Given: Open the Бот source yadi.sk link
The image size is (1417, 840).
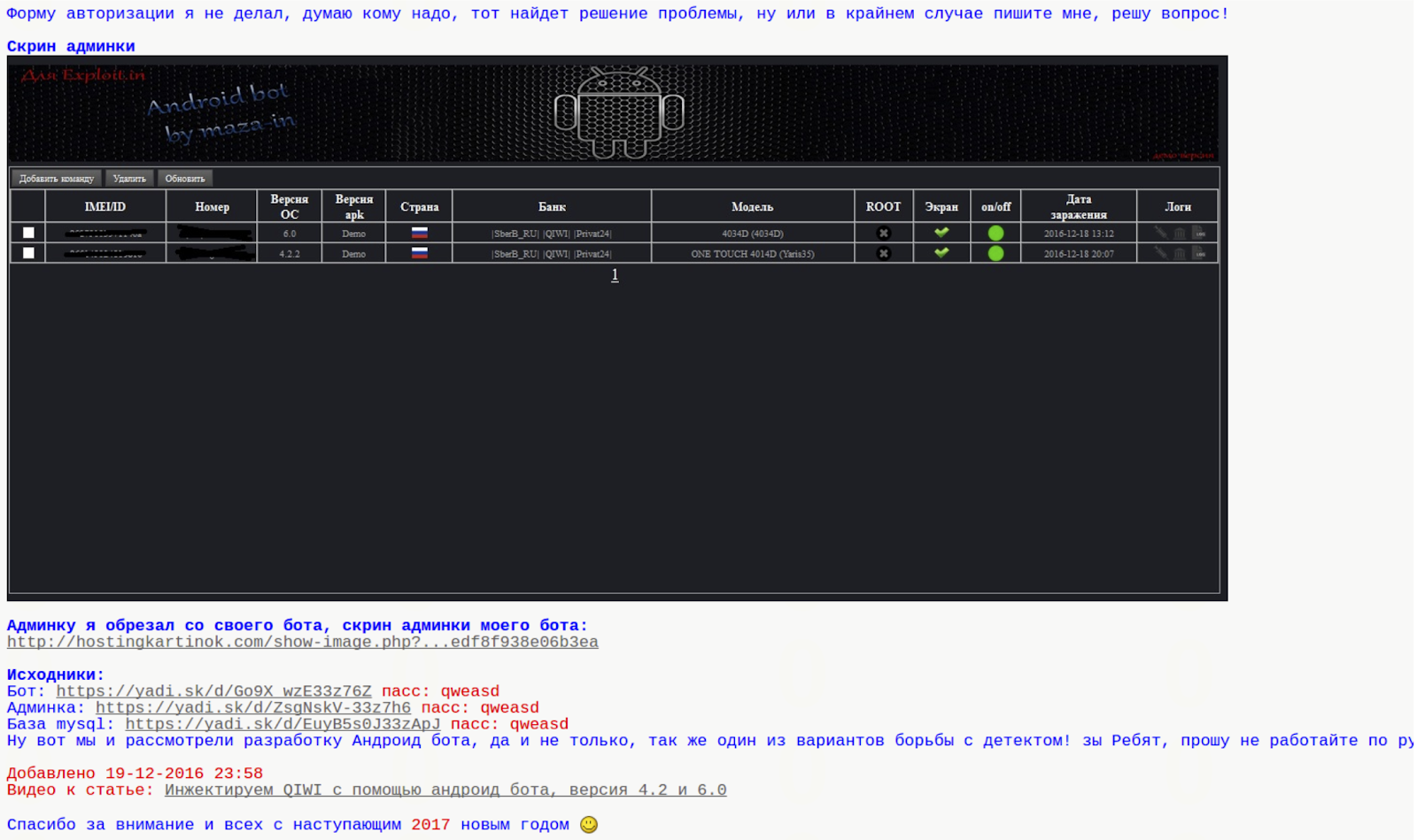Looking at the screenshot, I should (214, 691).
